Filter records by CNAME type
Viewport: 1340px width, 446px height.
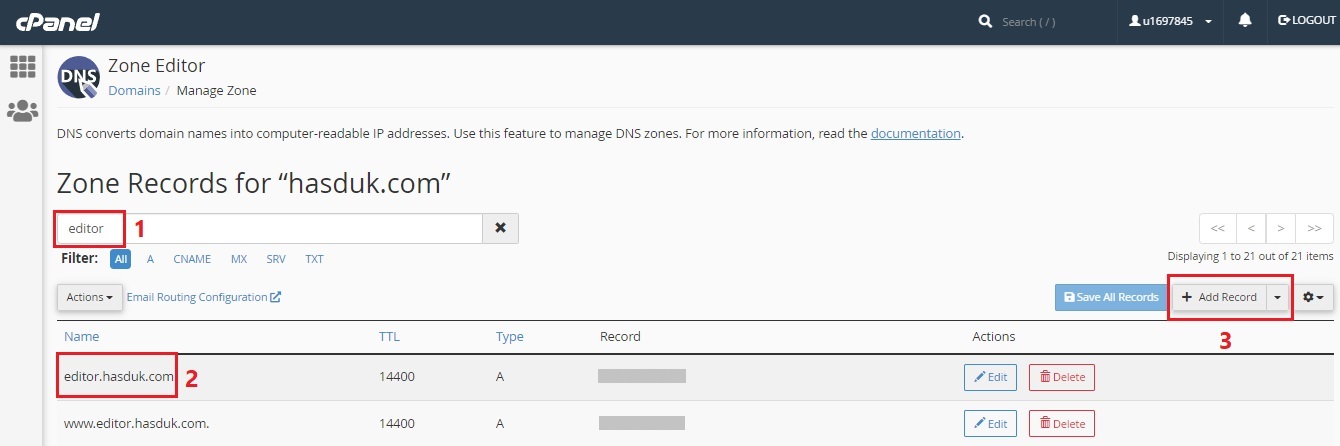click(192, 259)
